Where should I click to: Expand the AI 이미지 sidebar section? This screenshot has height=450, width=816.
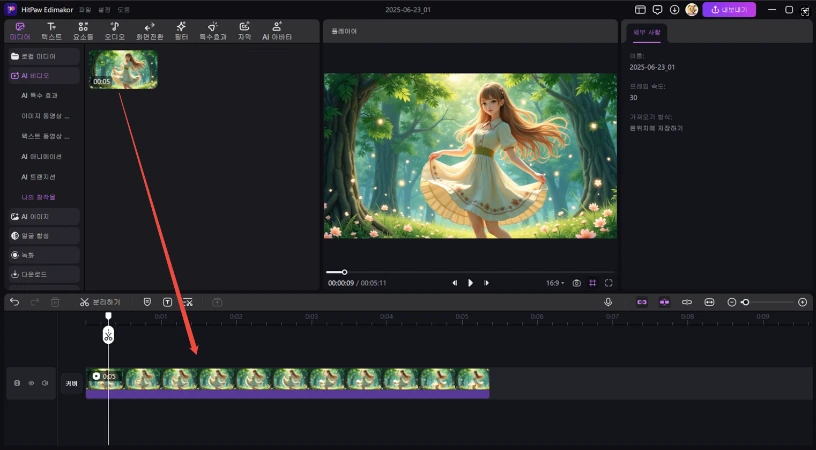tap(44, 216)
